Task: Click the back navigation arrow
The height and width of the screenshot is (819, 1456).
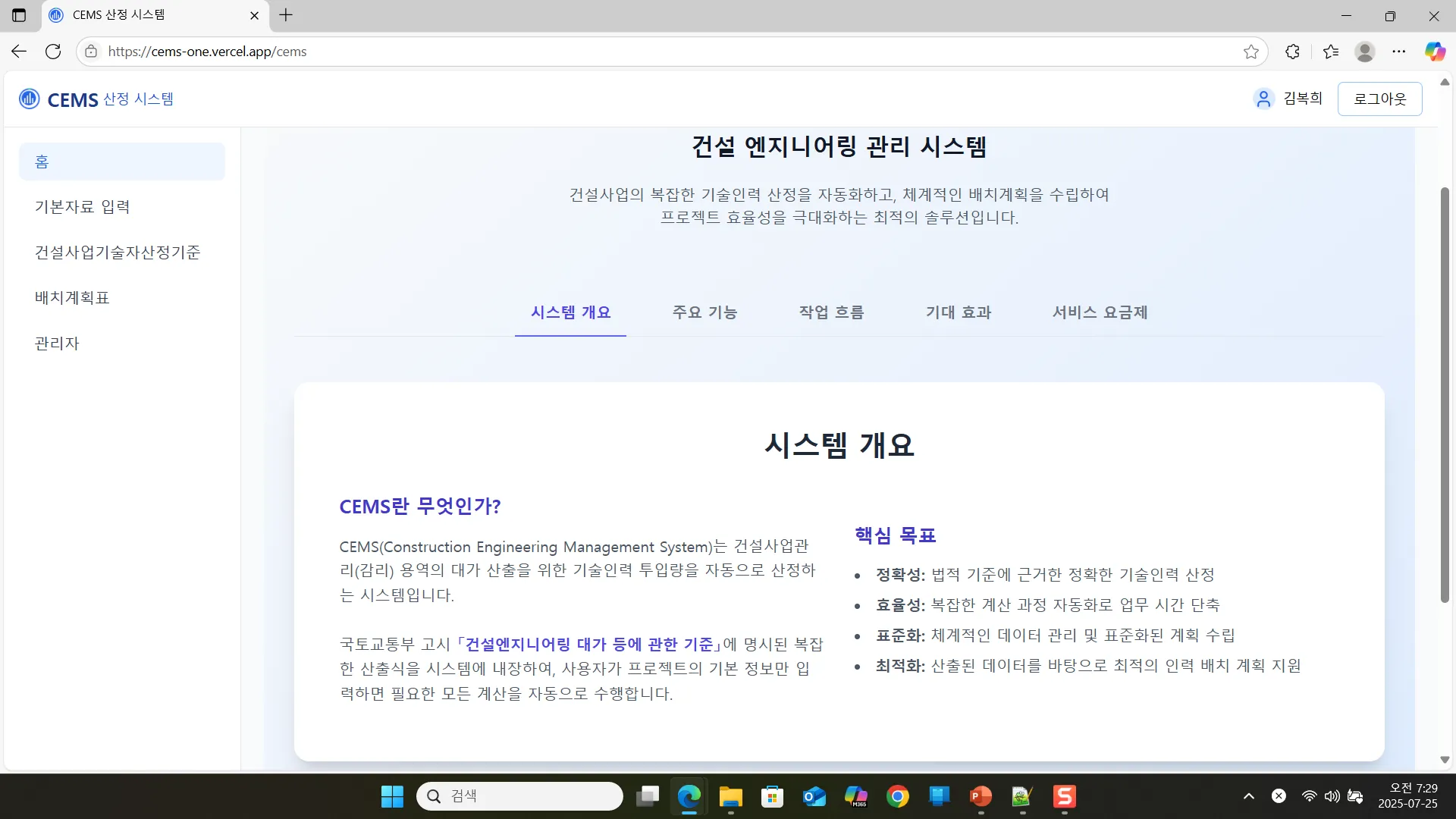Action: pos(18,51)
